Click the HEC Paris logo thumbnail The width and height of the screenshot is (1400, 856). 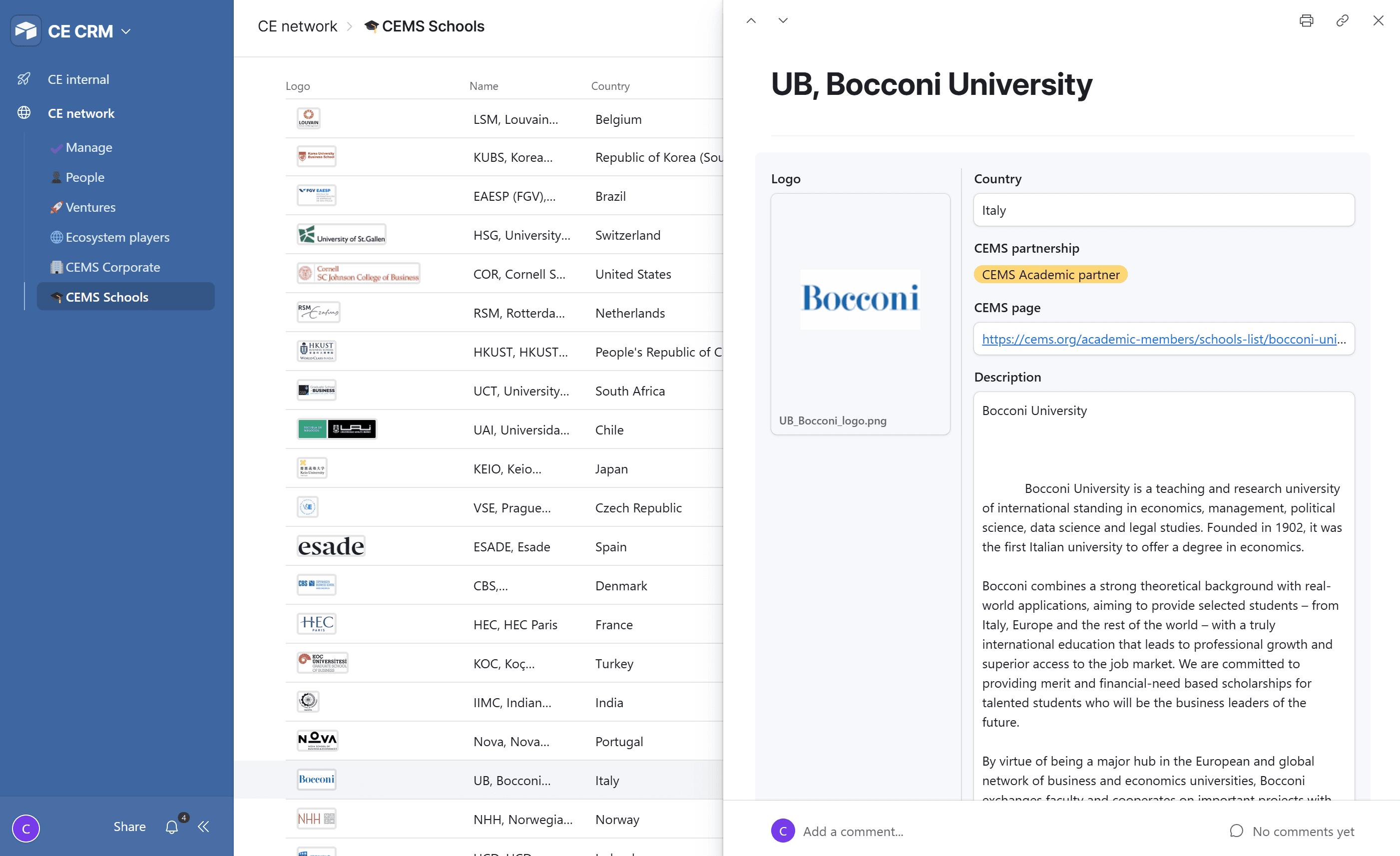317,623
